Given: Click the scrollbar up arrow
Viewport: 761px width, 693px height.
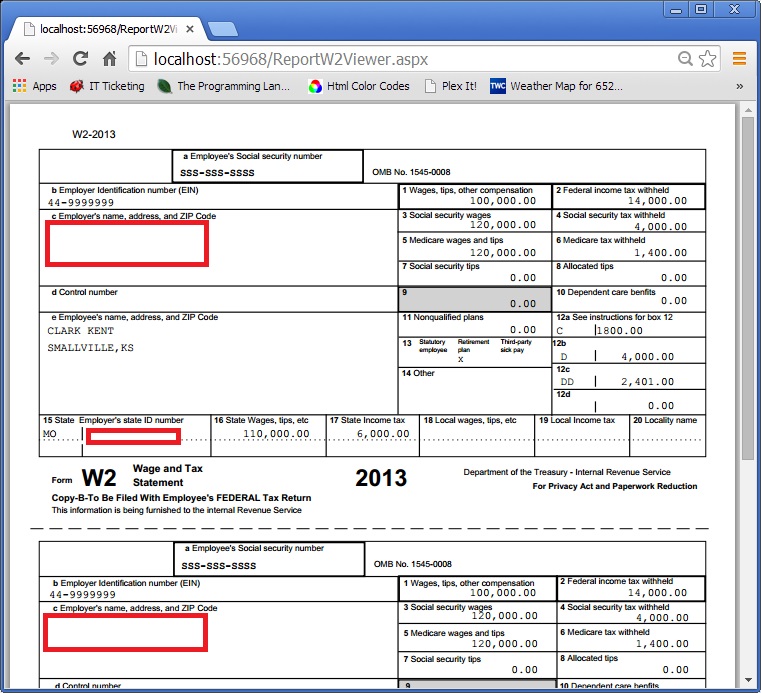Looking at the screenshot, I should (747, 108).
